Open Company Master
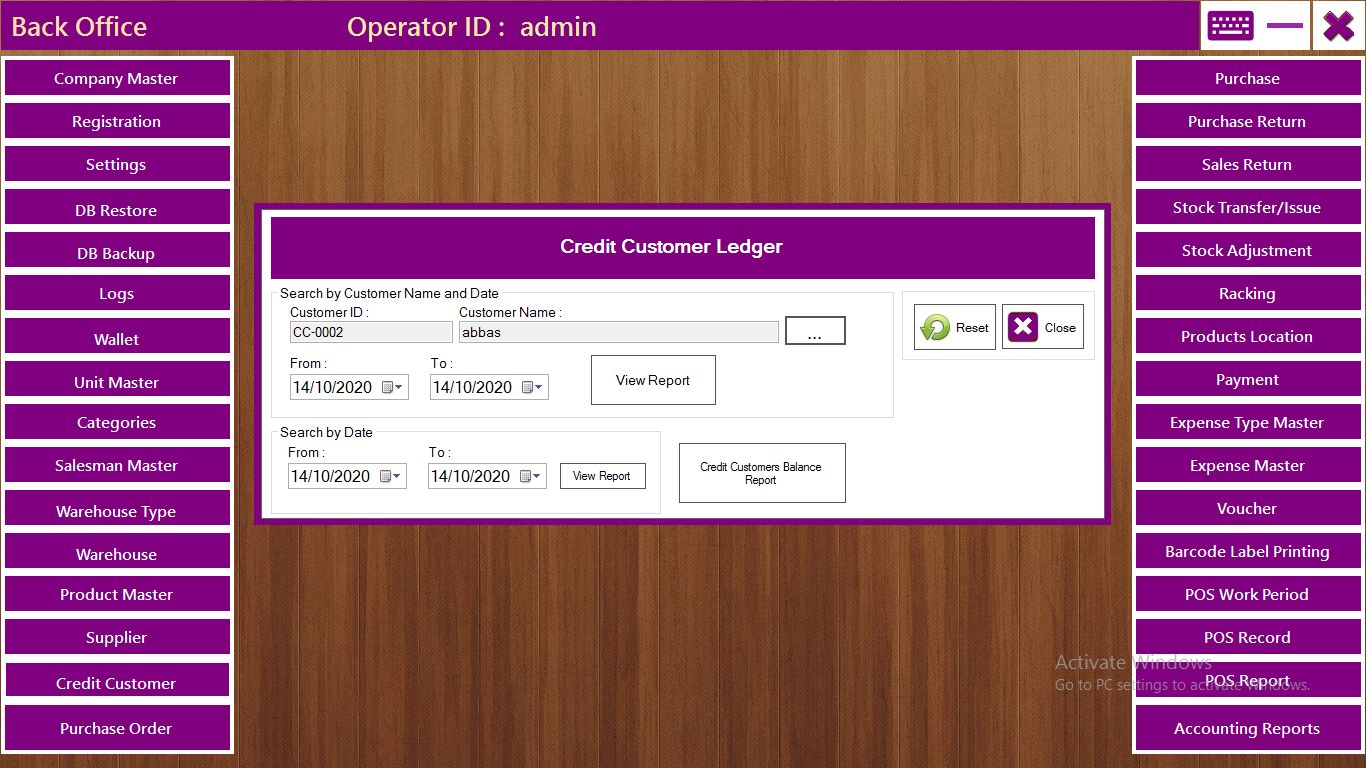Viewport: 1366px width, 768px height. point(117,78)
